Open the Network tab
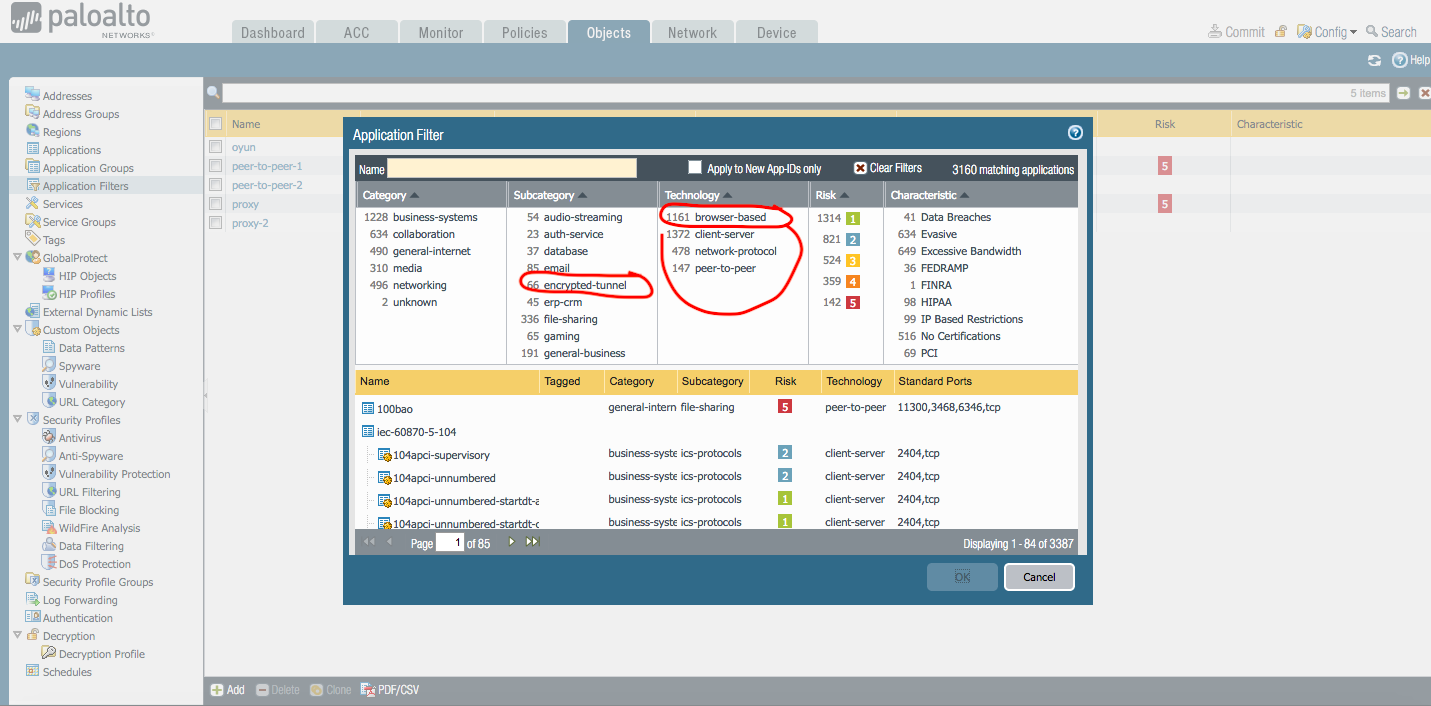Screen dimensions: 1431x706 click(692, 33)
